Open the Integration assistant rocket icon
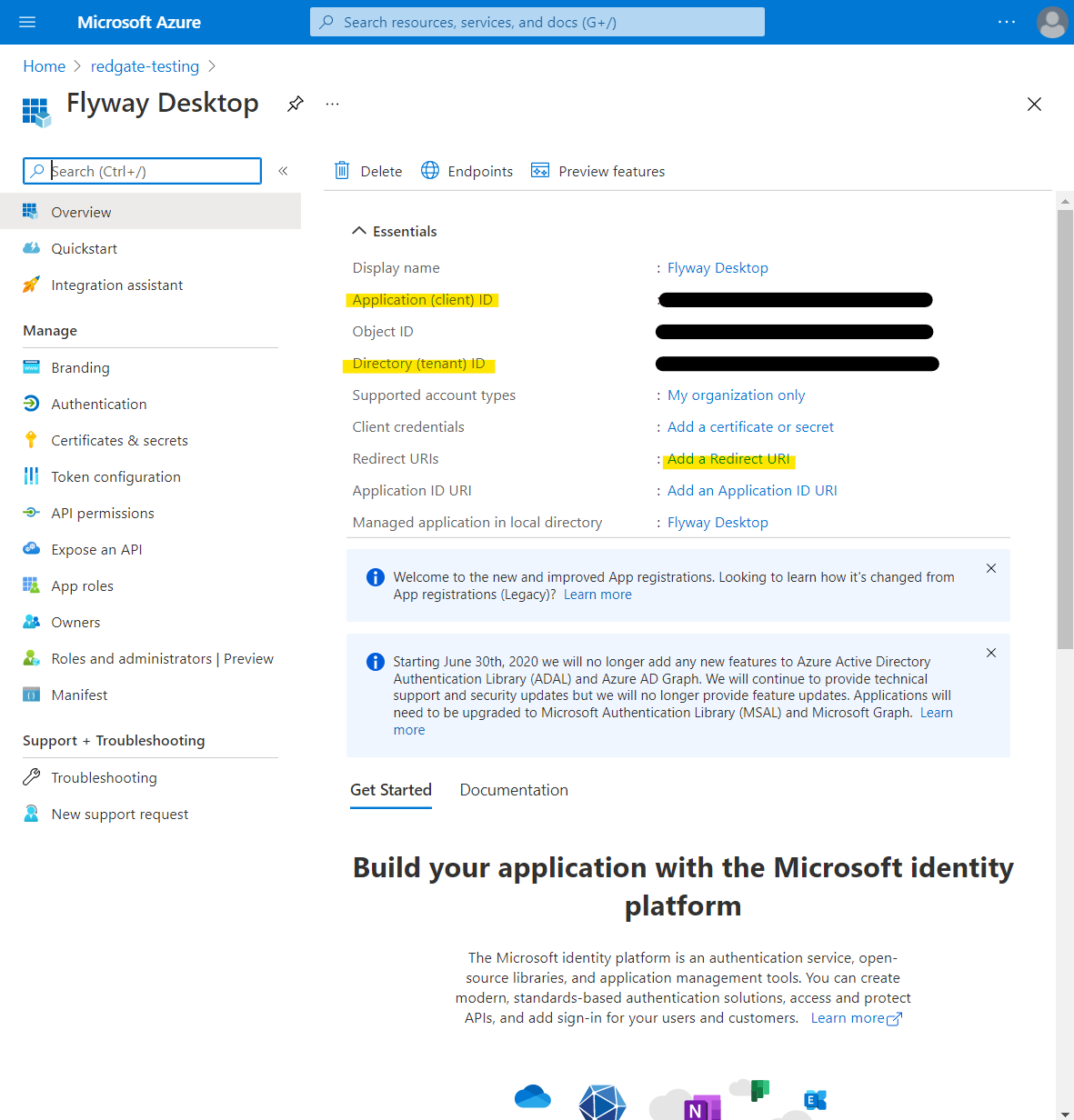Image resolution: width=1074 pixels, height=1120 pixels. [x=31, y=285]
